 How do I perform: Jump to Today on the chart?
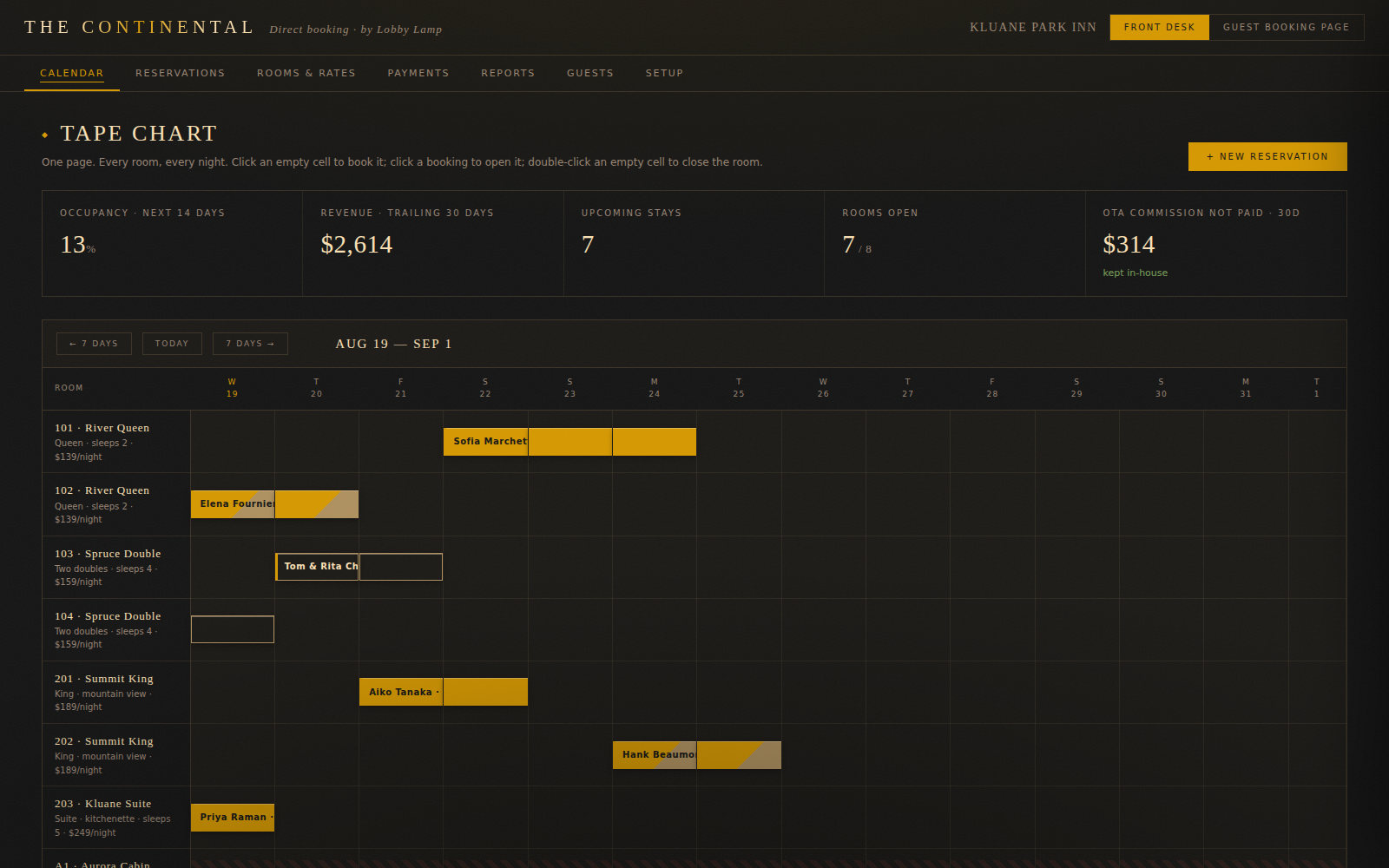pos(172,344)
